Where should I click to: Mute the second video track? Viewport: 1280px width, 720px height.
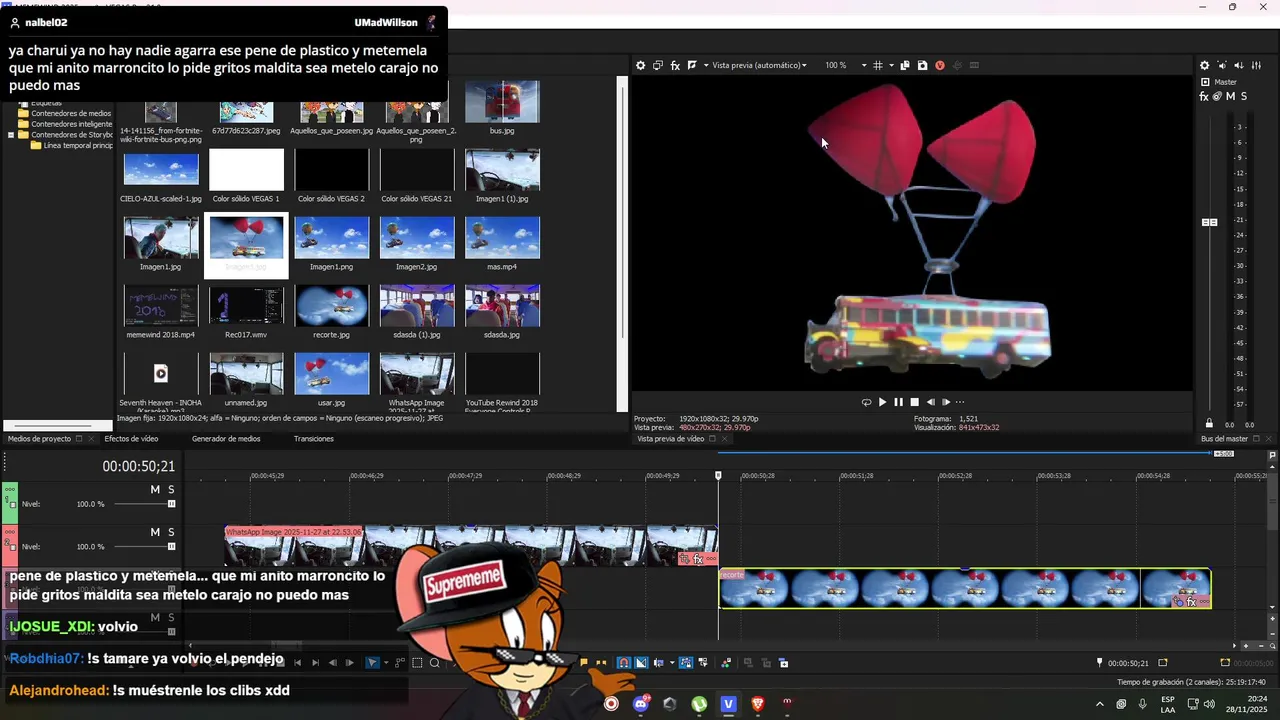tap(155, 532)
